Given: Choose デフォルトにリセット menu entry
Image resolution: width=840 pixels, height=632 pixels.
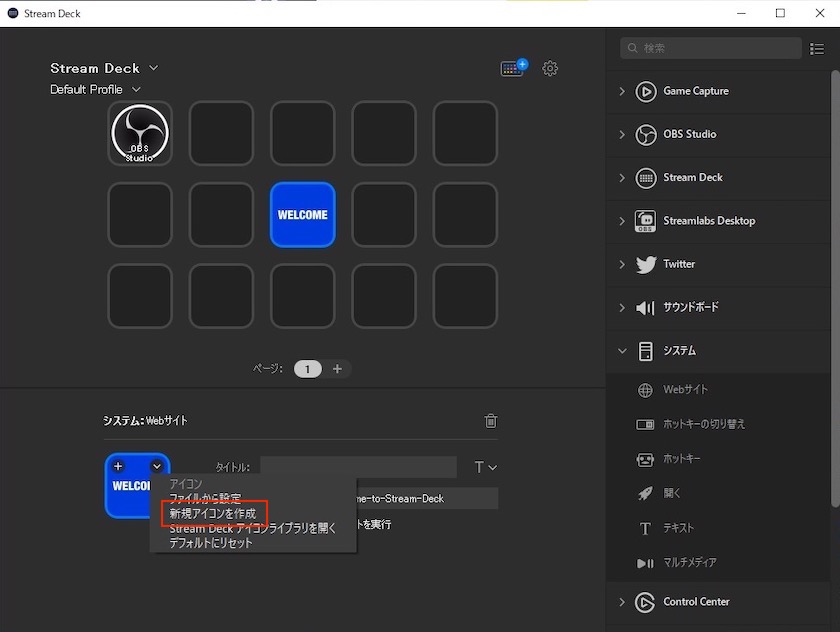Looking at the screenshot, I should tap(211, 543).
